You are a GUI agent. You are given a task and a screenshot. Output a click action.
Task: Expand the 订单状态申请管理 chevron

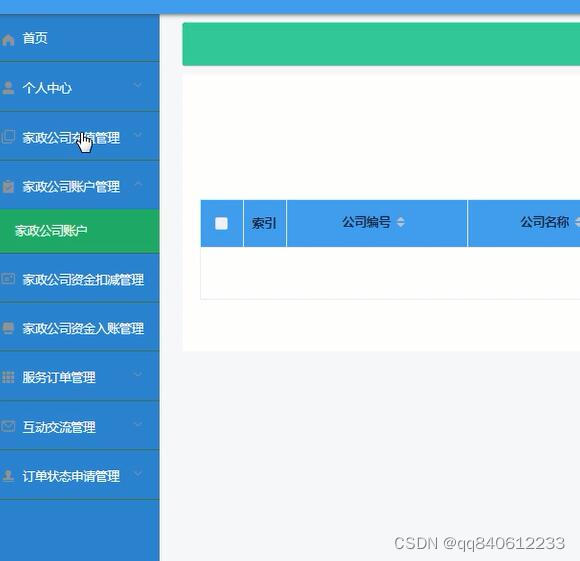point(138,473)
